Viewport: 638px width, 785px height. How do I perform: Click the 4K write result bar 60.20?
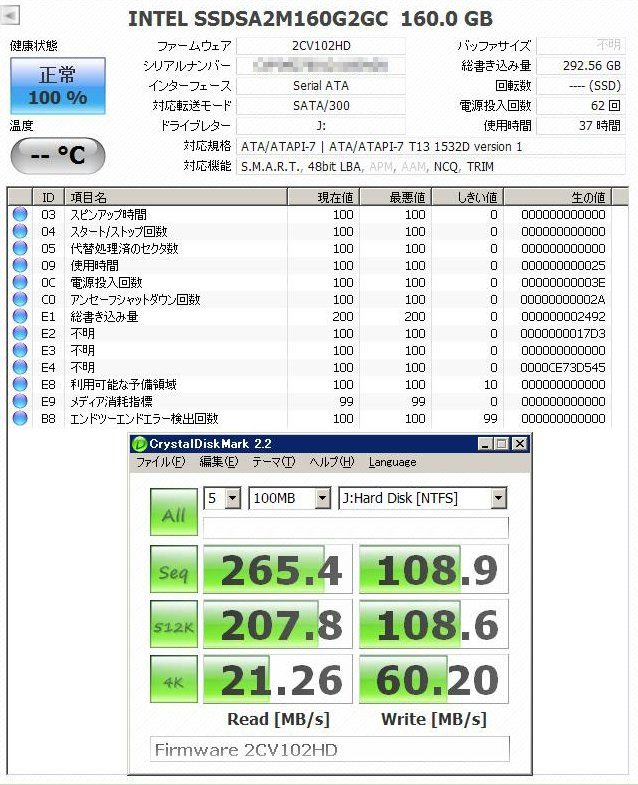click(434, 679)
